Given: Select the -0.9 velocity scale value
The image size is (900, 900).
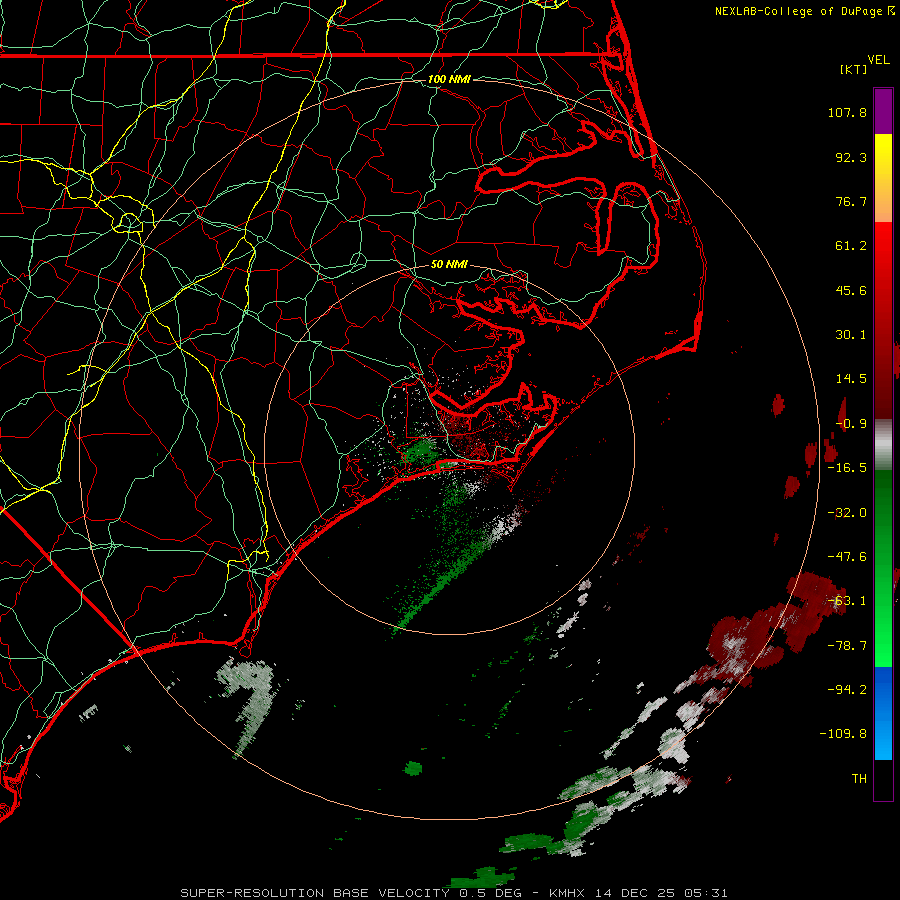Looking at the screenshot, I should tap(851, 424).
